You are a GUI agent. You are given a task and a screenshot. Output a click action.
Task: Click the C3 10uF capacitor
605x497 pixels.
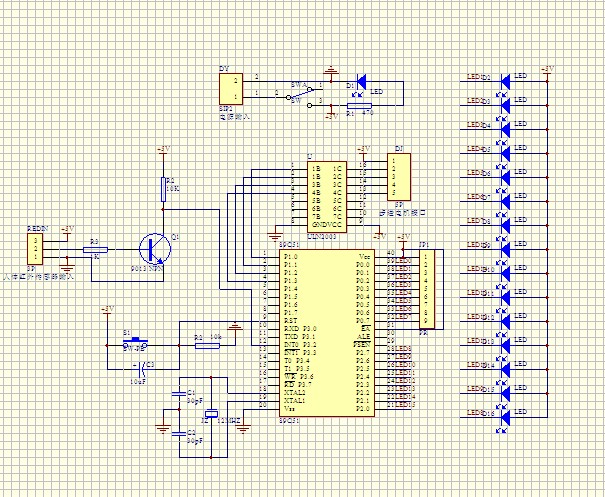tap(142, 369)
